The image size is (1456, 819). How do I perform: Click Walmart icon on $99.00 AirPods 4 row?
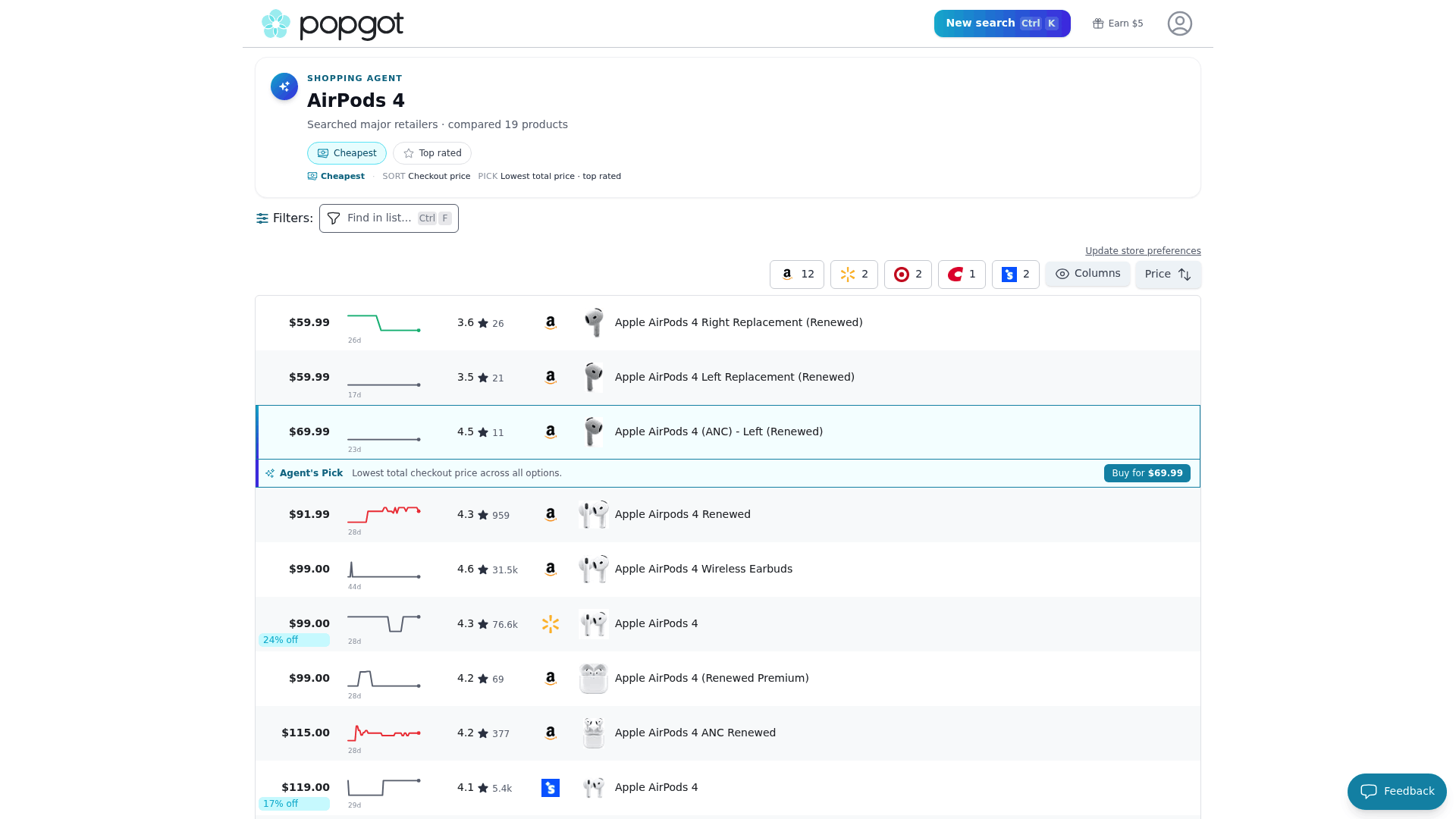[x=551, y=624]
